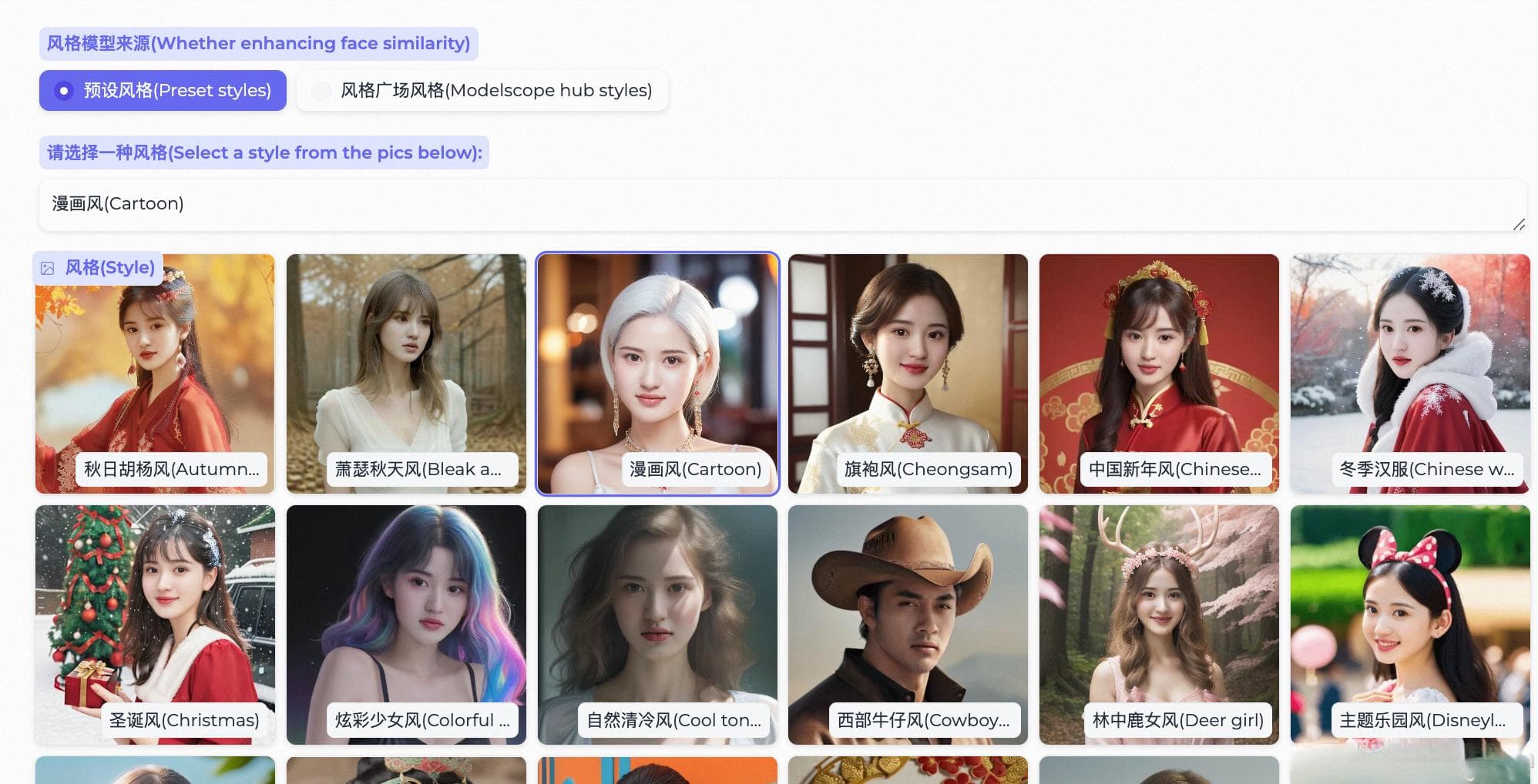Pick the Colorful rainbow hair style thumbnail
The width and height of the screenshot is (1538, 784).
click(x=406, y=625)
